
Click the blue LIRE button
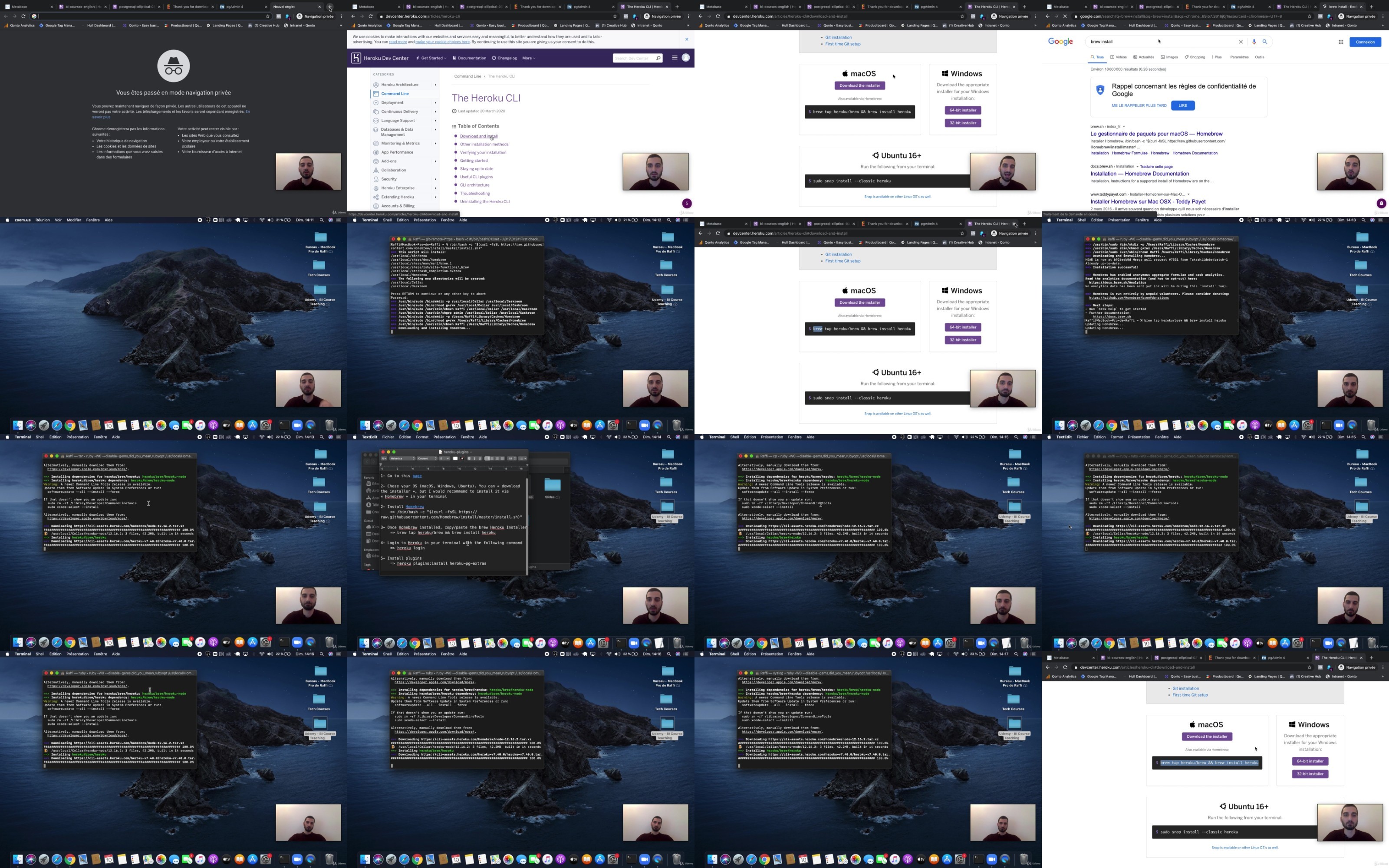click(x=1182, y=105)
